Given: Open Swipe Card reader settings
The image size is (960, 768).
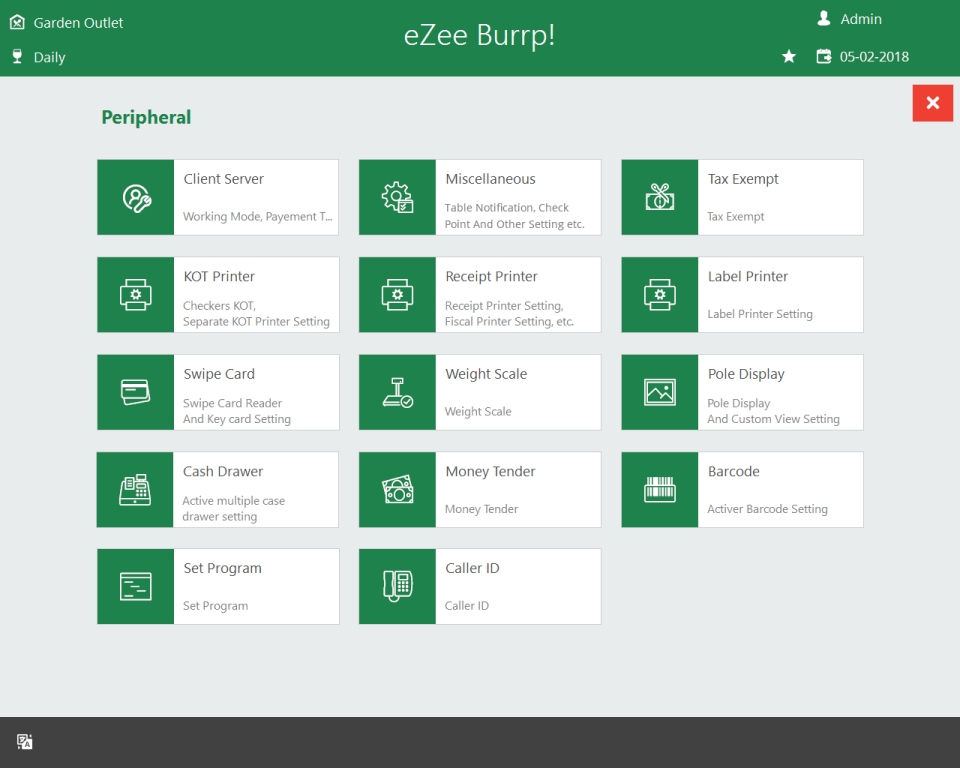Looking at the screenshot, I should (x=217, y=391).
